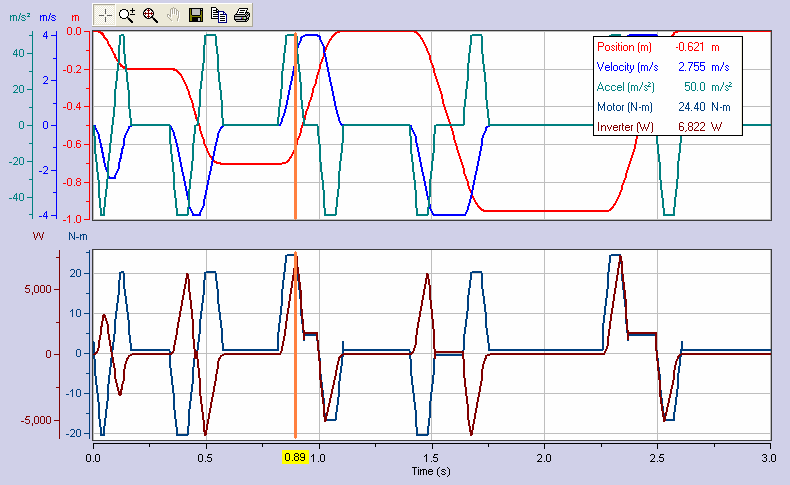Click the teal 'm/s²' acceleration axis label
Viewport: 790px width, 485px height.
(x=18, y=18)
